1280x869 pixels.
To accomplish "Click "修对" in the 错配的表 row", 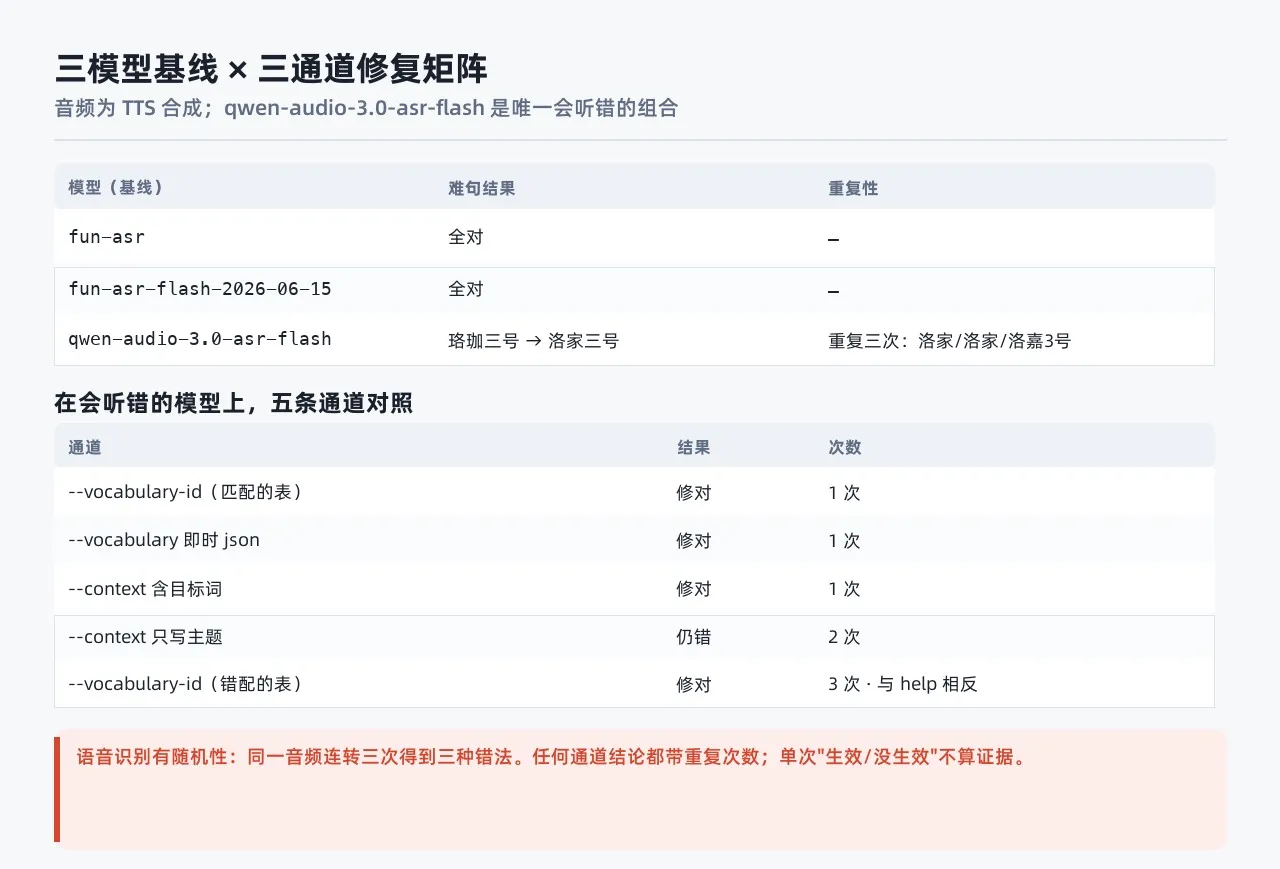I will [x=694, y=685].
